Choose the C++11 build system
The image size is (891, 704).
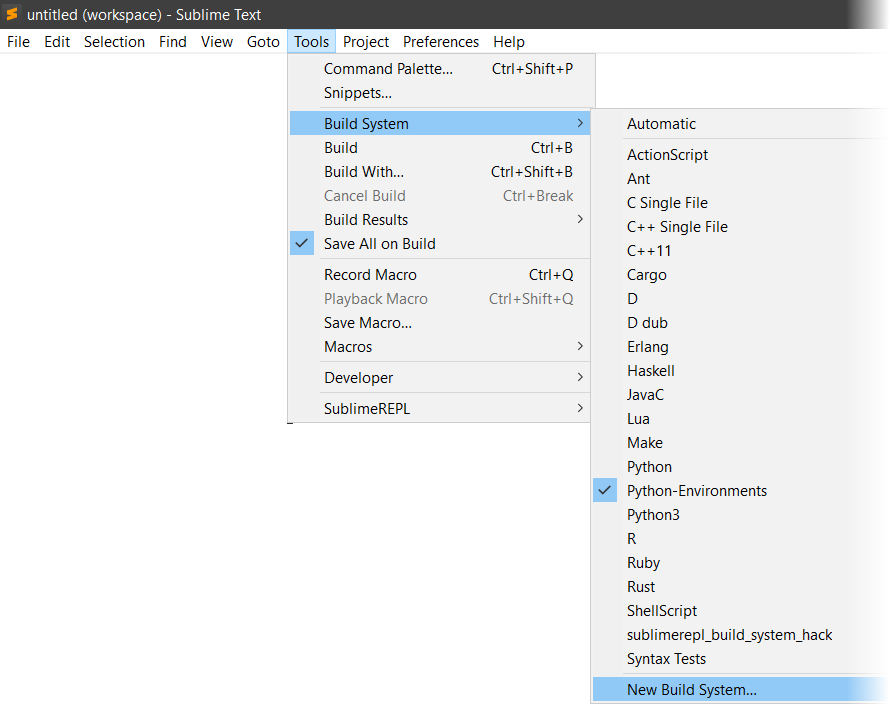648,250
